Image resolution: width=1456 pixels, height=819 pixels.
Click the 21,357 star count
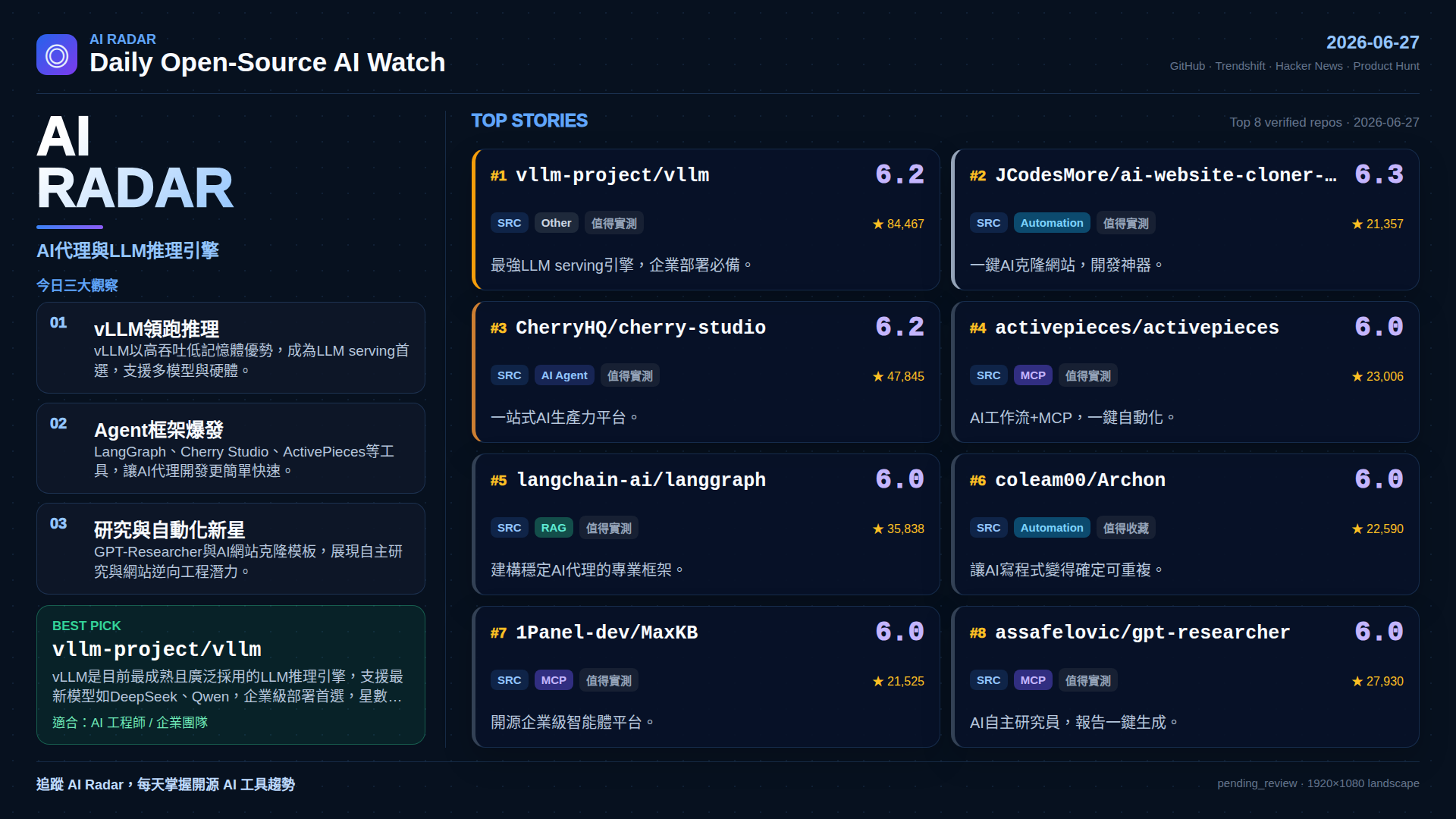click(x=1378, y=224)
